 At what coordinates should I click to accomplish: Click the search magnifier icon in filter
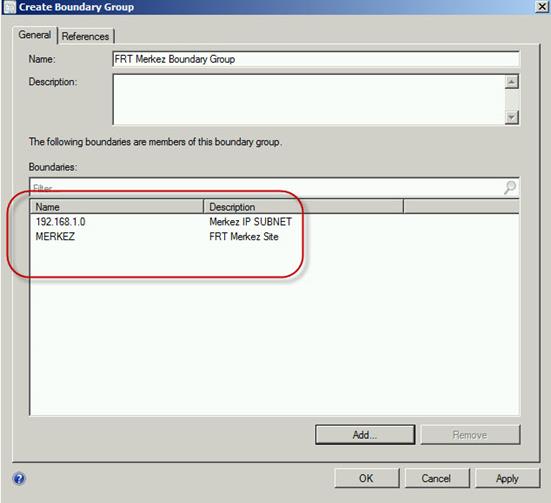pyautogui.click(x=510, y=187)
